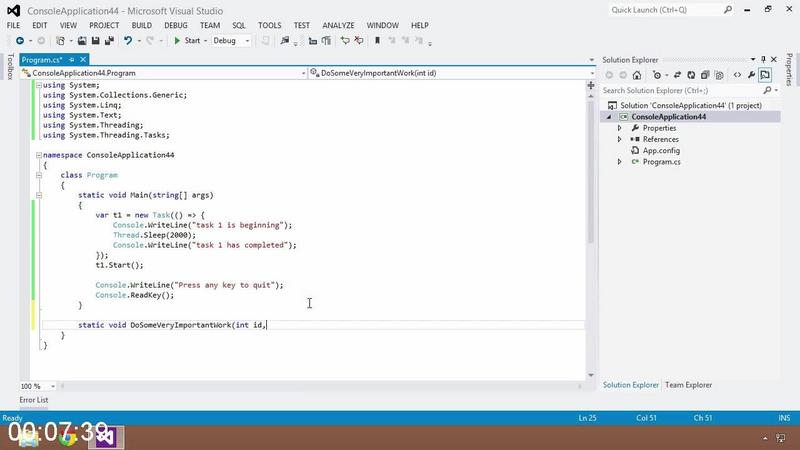Click the Quick Launch search magnifier
Viewport: 800px width, 450px height.
pos(728,10)
